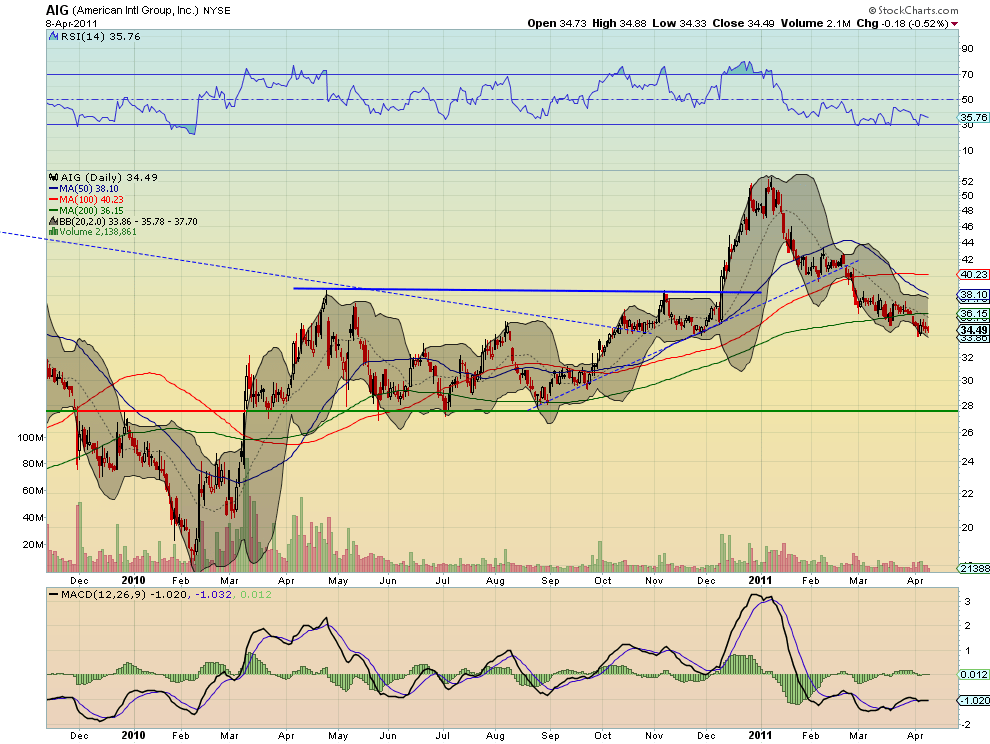Viewport: 990px width, 744px height.
Task: Click the MA(100) 40.23 legend text
Action: (x=92, y=200)
